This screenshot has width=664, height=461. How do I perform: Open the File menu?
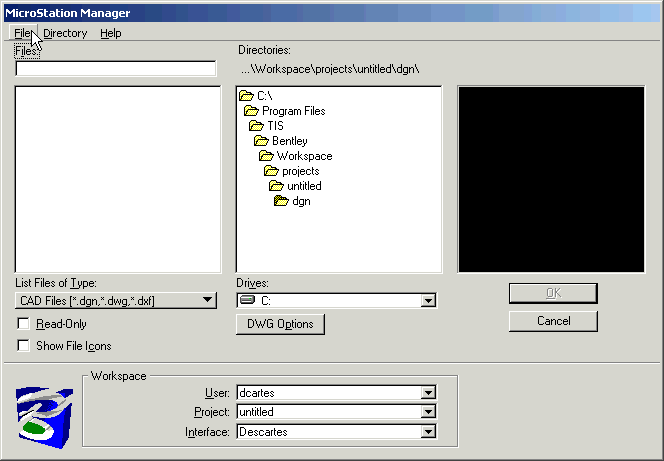pos(22,33)
